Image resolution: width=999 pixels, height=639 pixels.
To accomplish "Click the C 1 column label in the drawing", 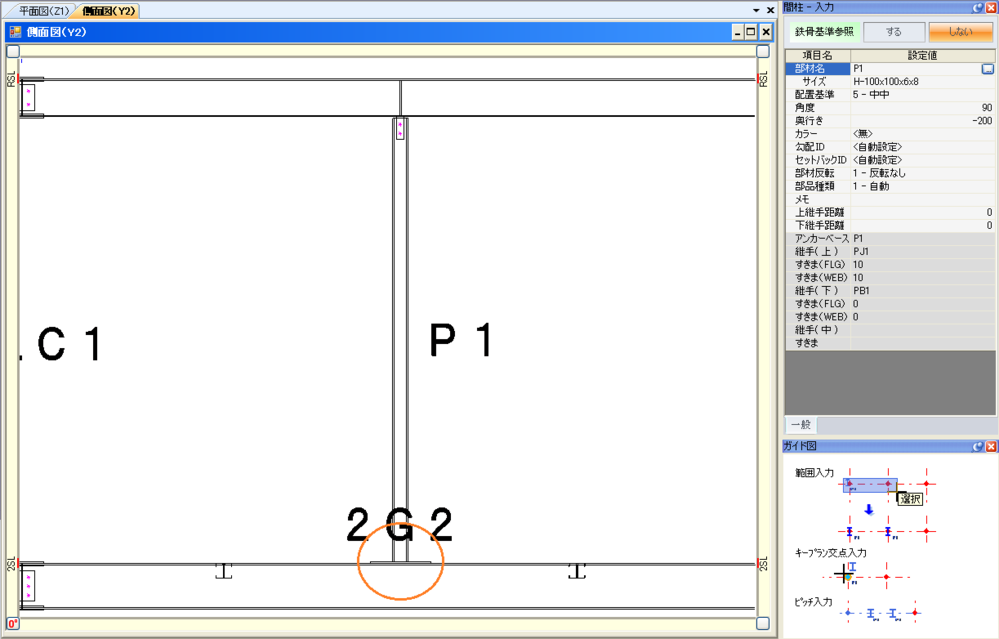I will [69, 344].
